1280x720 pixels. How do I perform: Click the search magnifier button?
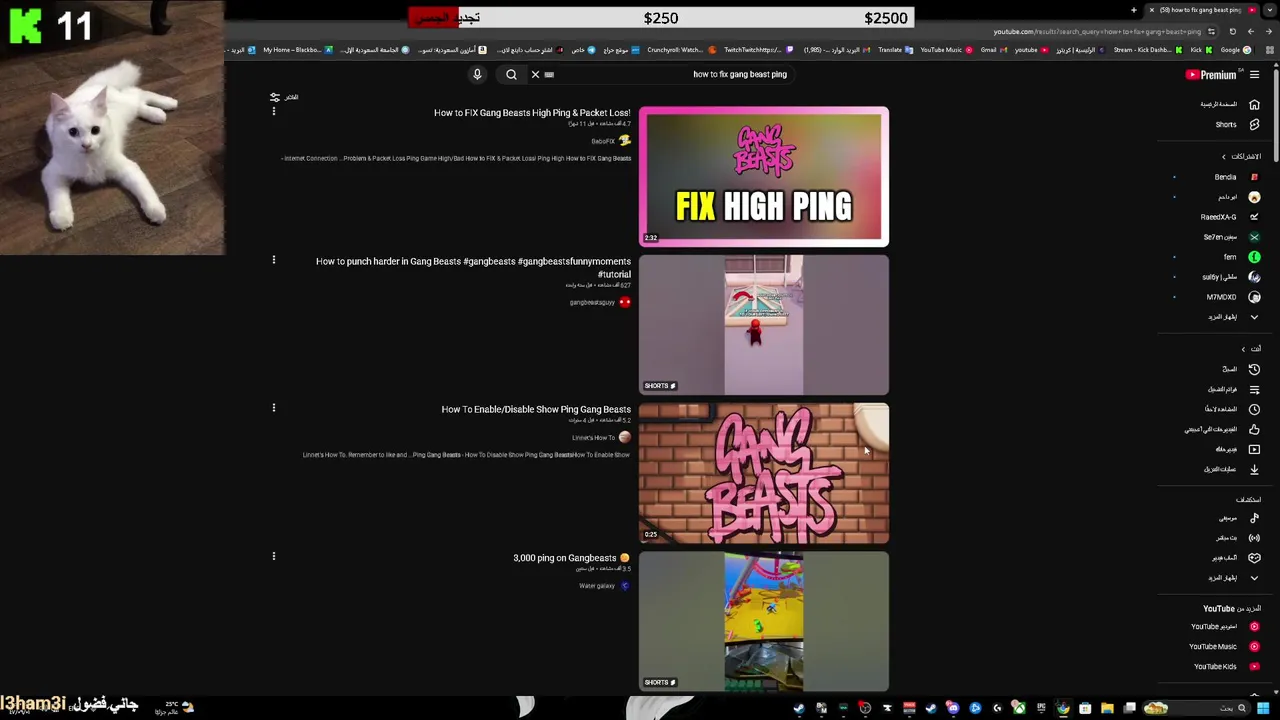point(511,74)
